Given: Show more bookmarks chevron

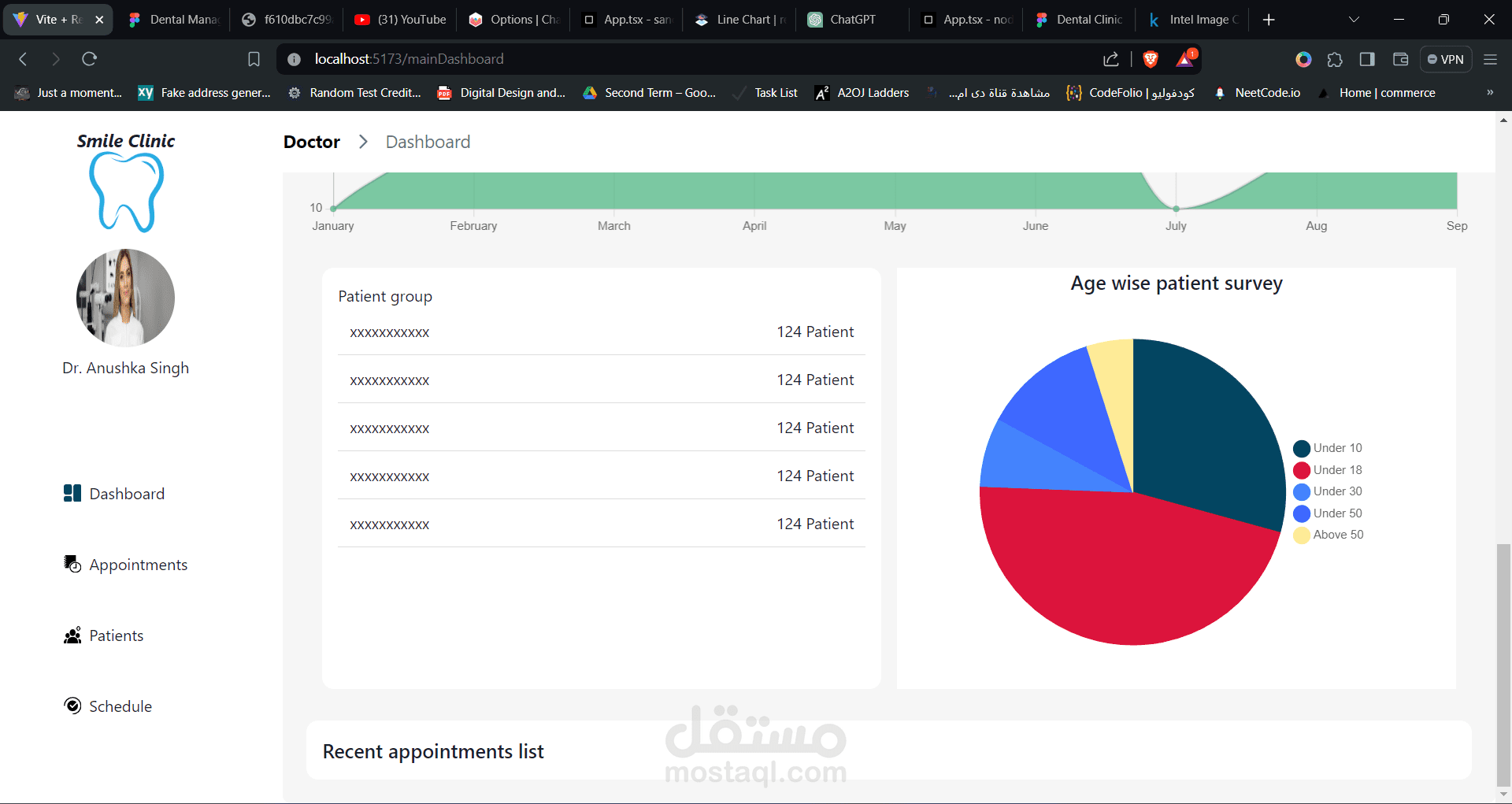Looking at the screenshot, I should pyautogui.click(x=1490, y=92).
